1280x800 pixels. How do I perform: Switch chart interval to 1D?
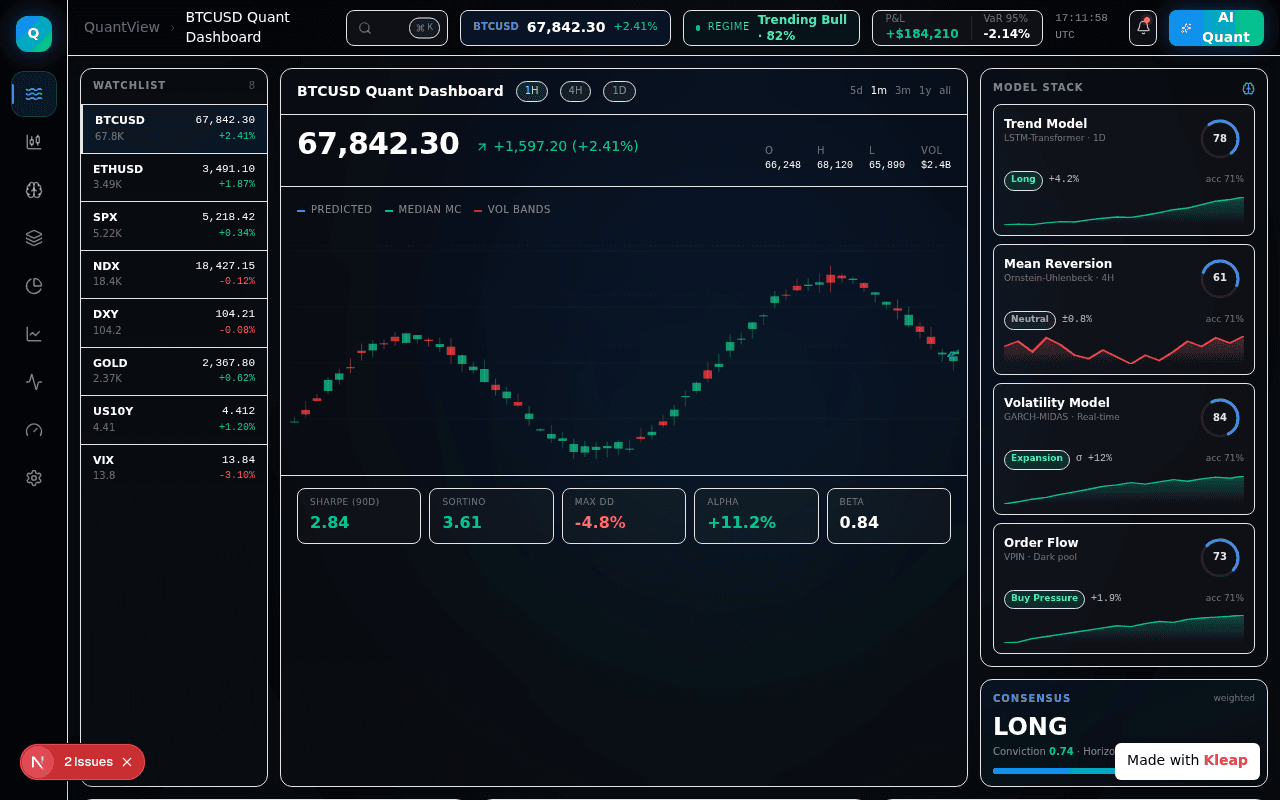[619, 91]
